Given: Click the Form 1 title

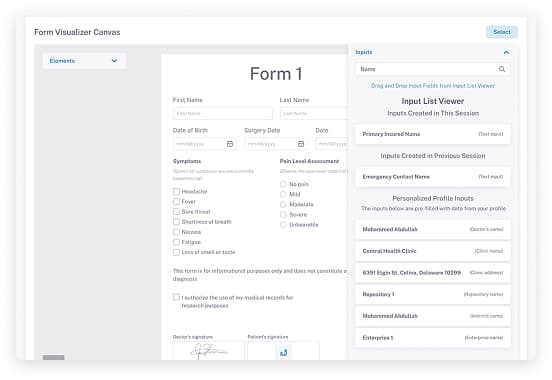Looking at the screenshot, I should 276,74.
